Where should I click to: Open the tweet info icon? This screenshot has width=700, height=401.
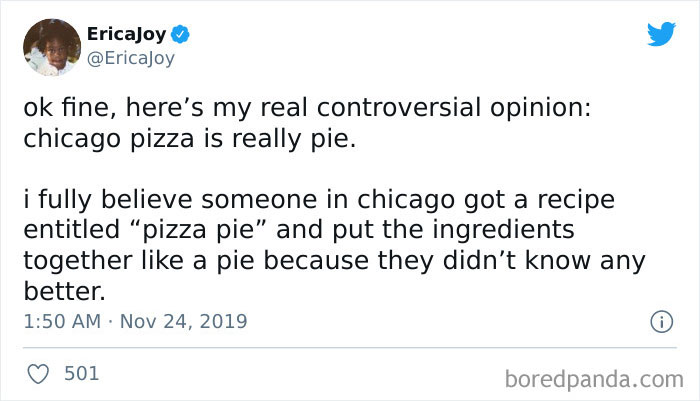660,322
